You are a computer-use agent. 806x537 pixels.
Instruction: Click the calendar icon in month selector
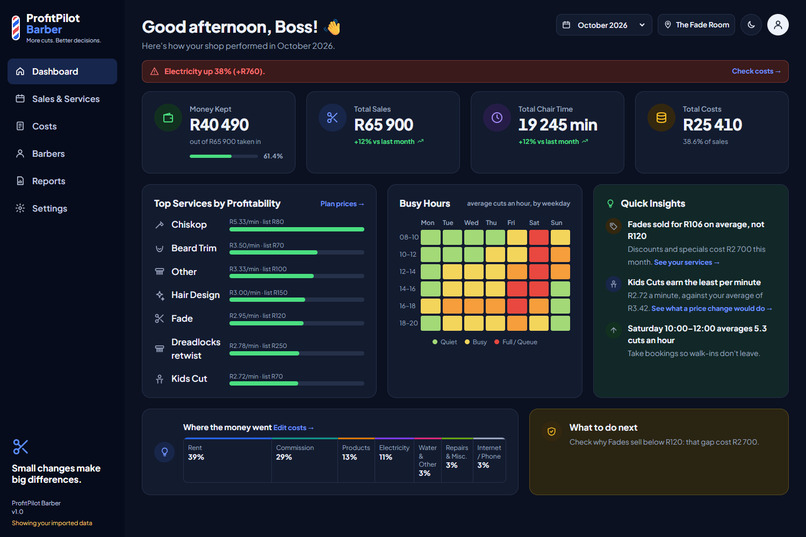pos(566,25)
